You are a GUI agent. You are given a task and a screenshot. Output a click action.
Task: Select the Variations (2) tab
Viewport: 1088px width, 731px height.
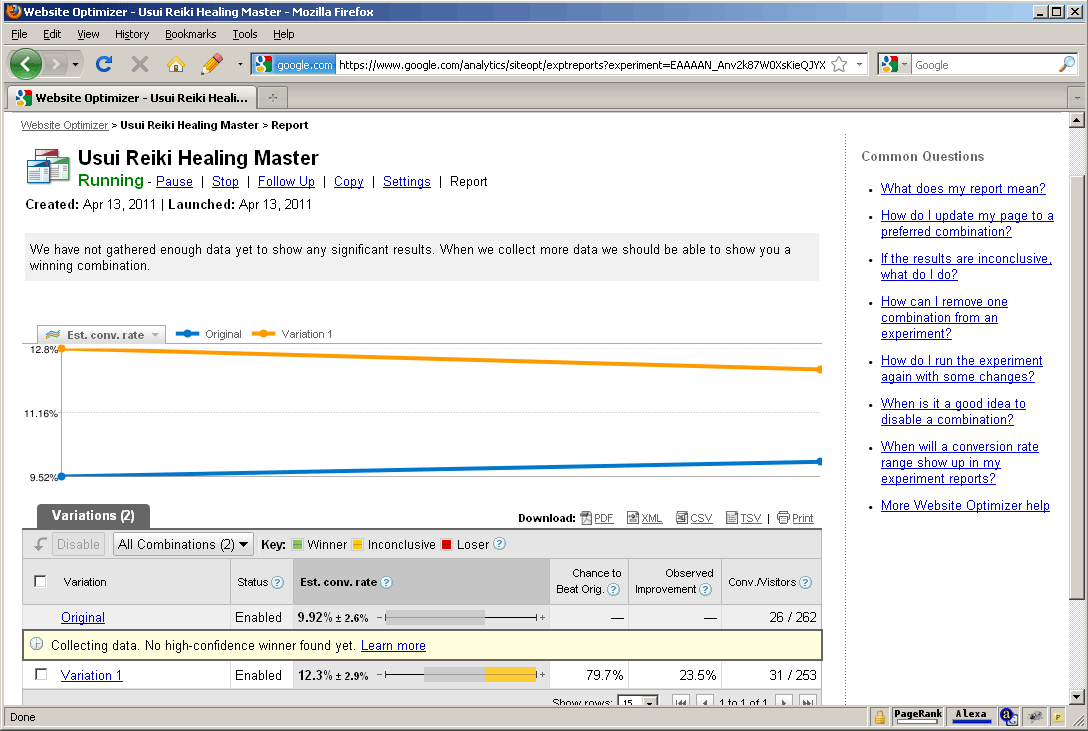pyautogui.click(x=93, y=516)
